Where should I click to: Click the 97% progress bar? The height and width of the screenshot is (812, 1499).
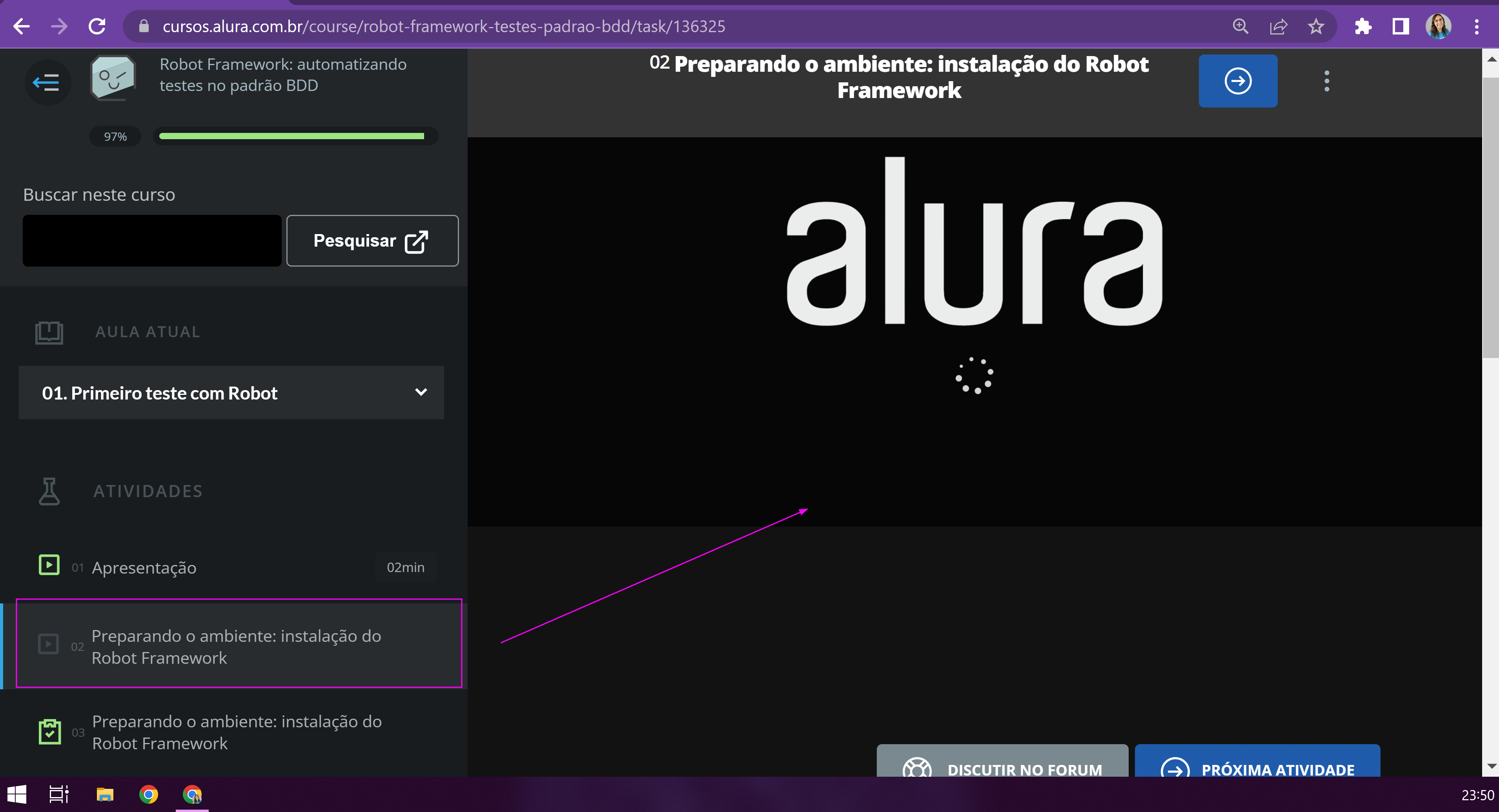(295, 136)
